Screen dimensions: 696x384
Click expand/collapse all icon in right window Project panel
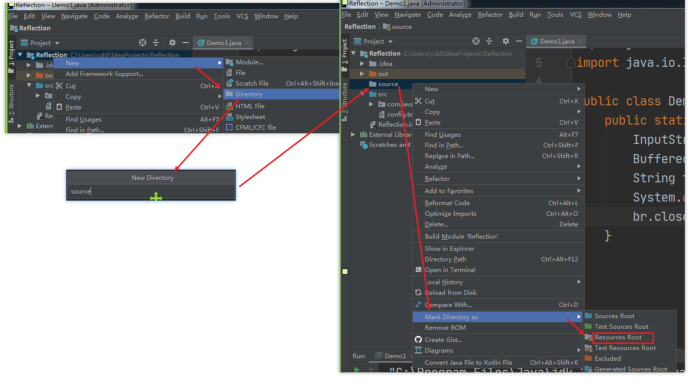[489, 41]
